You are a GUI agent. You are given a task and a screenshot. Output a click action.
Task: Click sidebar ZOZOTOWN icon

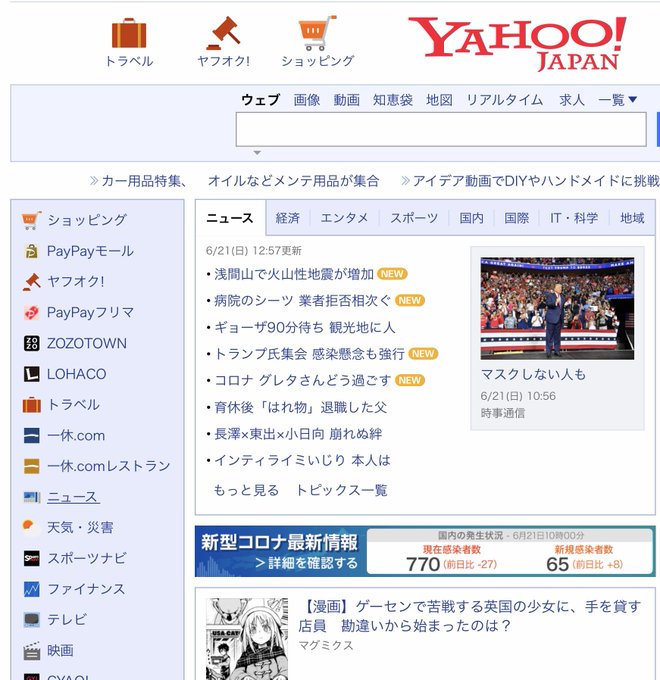pos(32,343)
